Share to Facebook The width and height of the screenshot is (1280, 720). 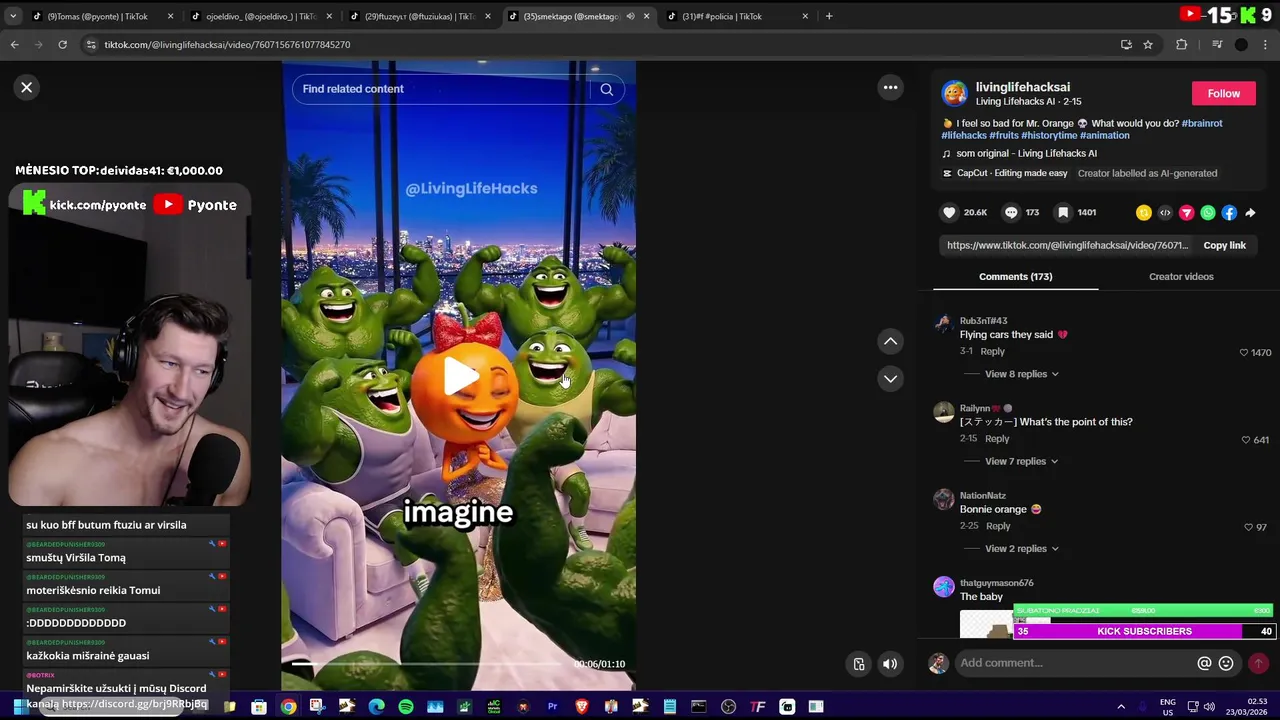point(1229,212)
